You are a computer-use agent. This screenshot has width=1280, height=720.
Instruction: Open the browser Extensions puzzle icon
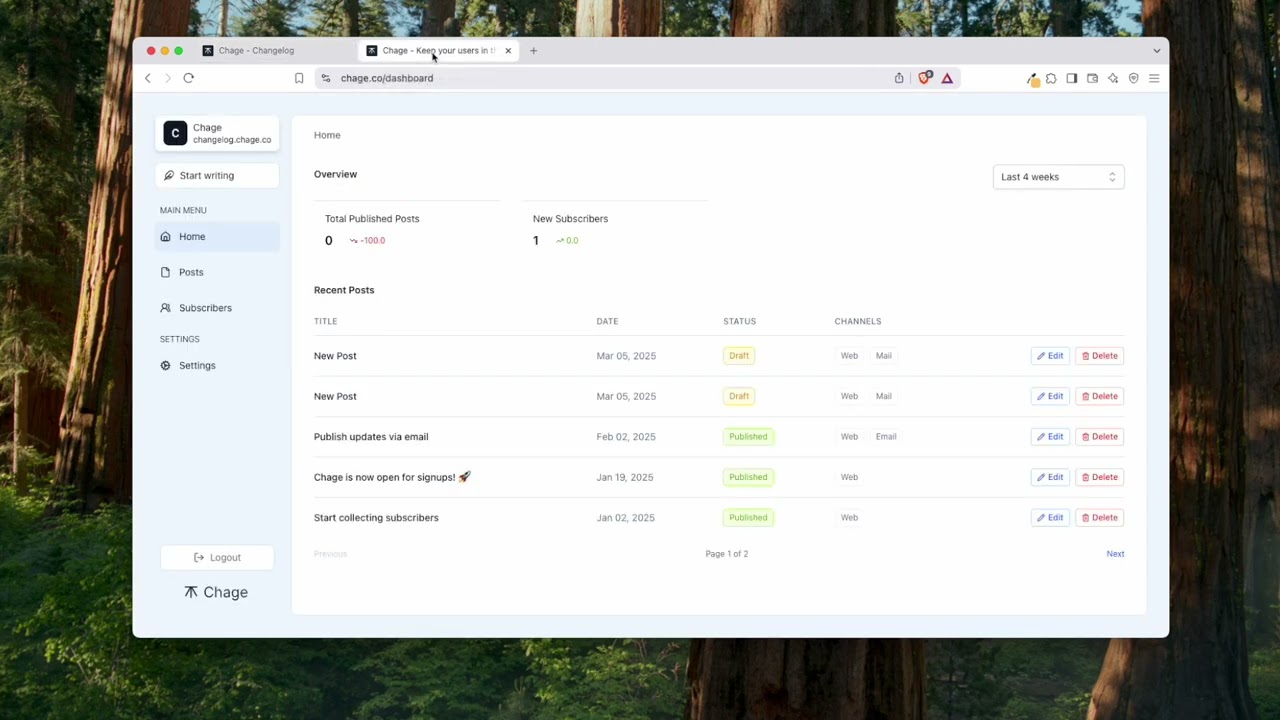(x=1051, y=78)
